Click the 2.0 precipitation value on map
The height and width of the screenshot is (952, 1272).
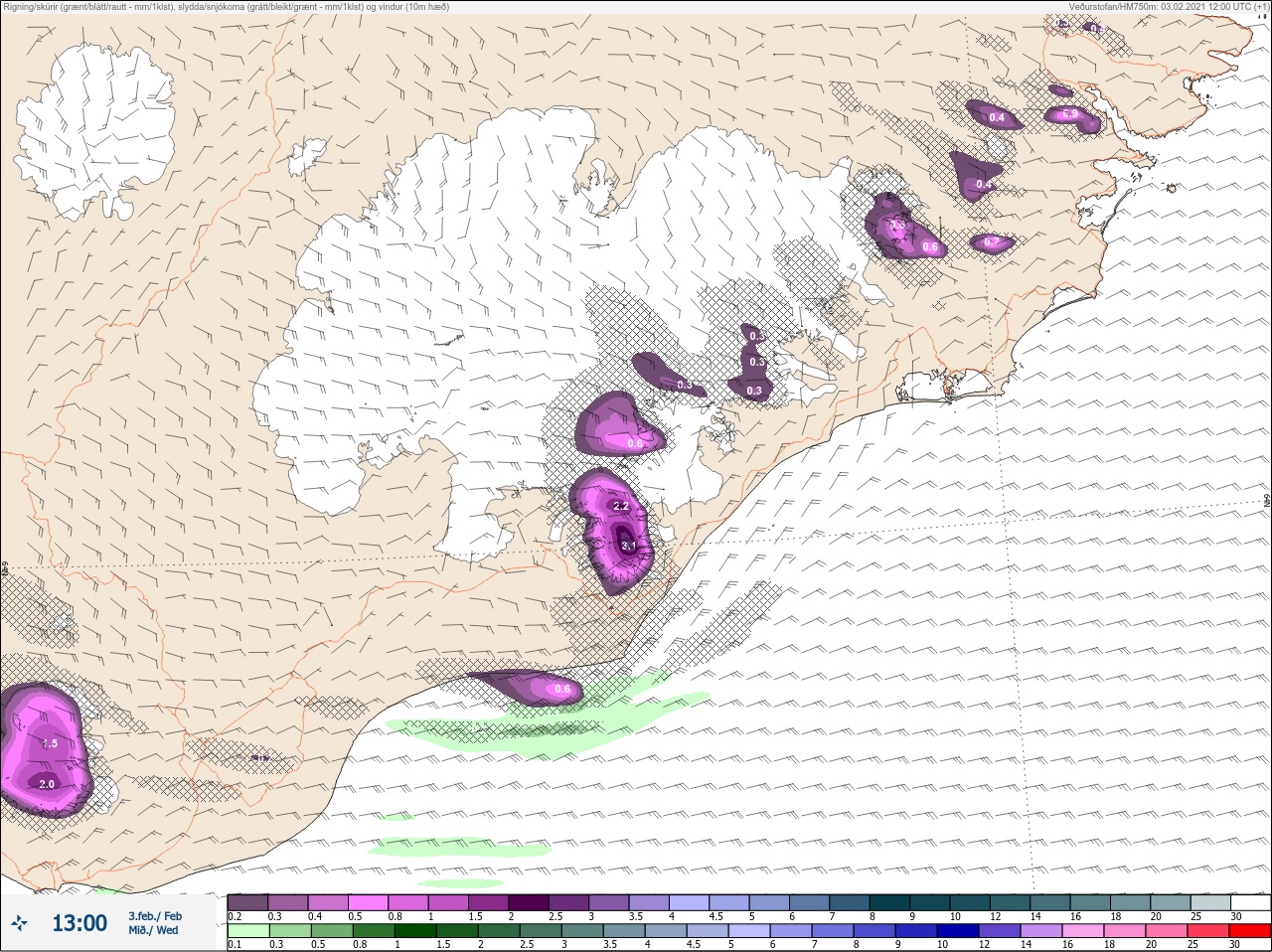pyautogui.click(x=47, y=784)
